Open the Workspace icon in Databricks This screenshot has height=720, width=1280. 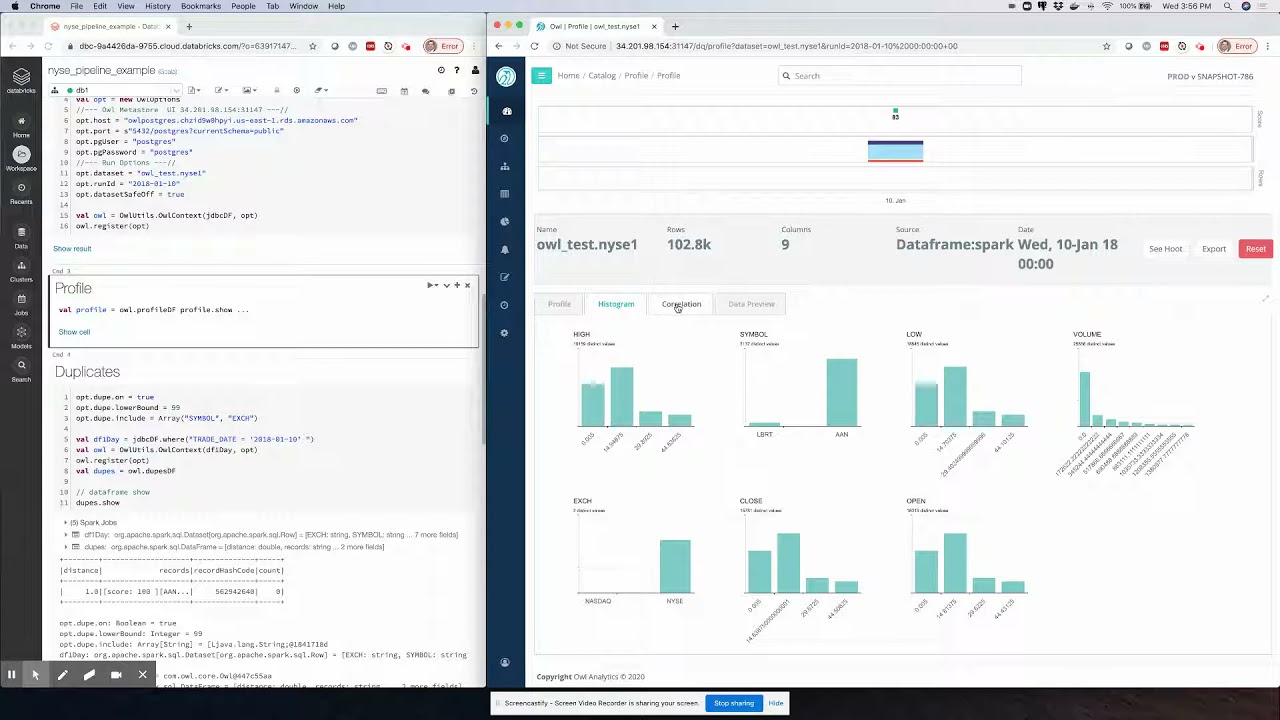(21, 158)
